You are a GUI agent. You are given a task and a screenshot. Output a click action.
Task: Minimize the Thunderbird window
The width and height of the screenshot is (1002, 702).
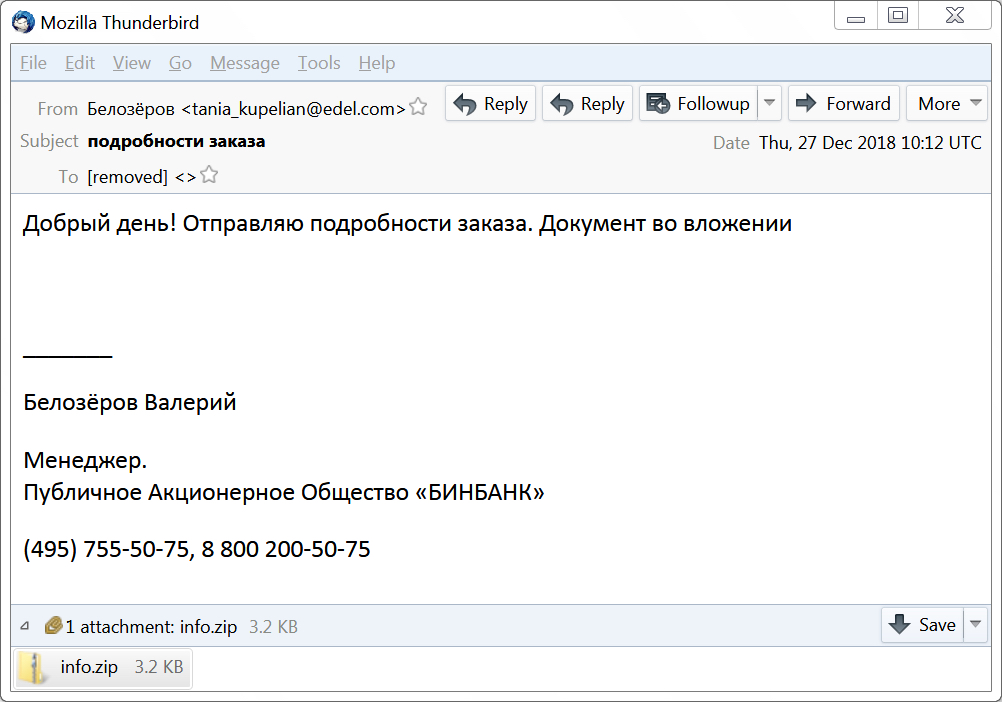point(856,17)
